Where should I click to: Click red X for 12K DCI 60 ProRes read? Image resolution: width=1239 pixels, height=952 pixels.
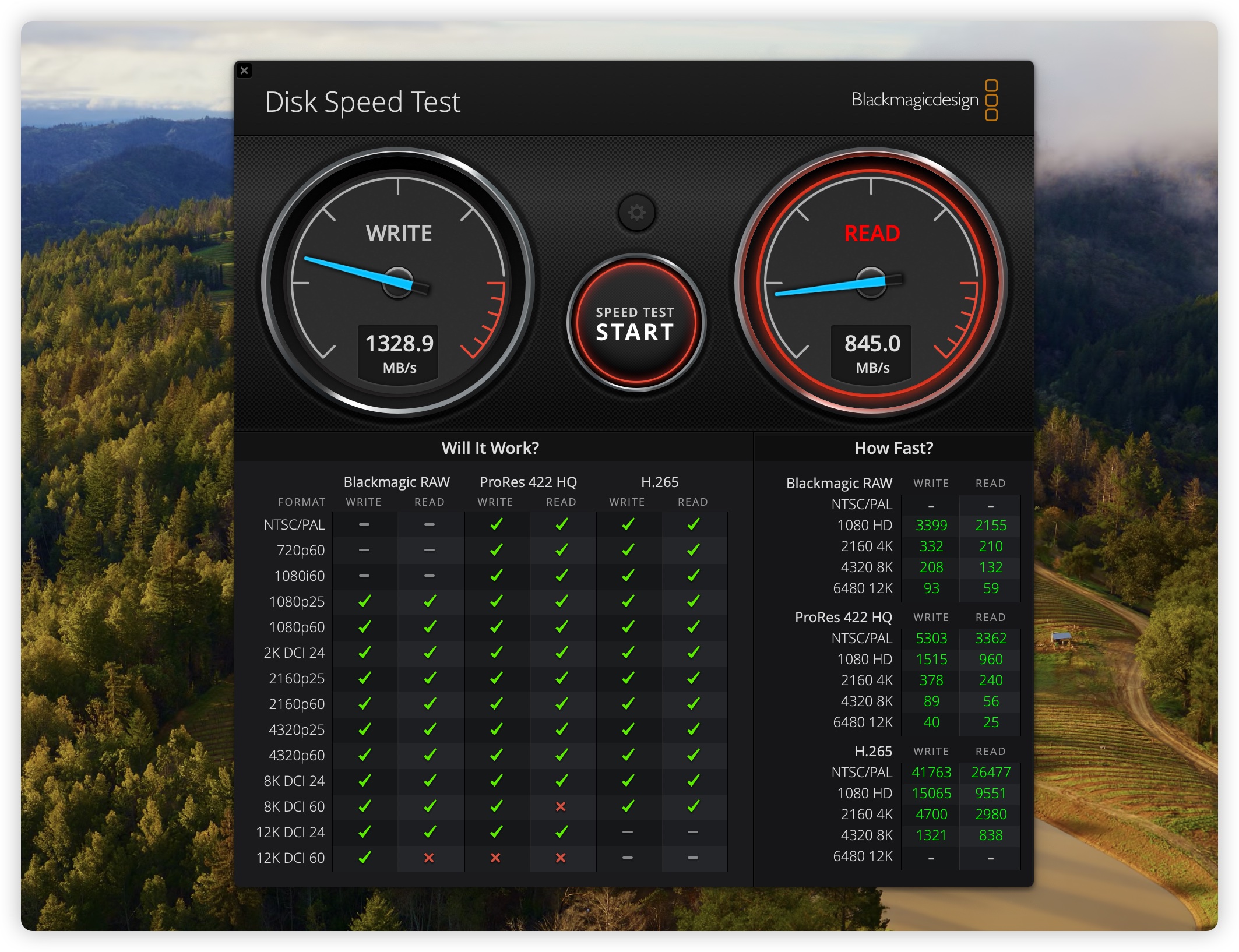(x=561, y=858)
